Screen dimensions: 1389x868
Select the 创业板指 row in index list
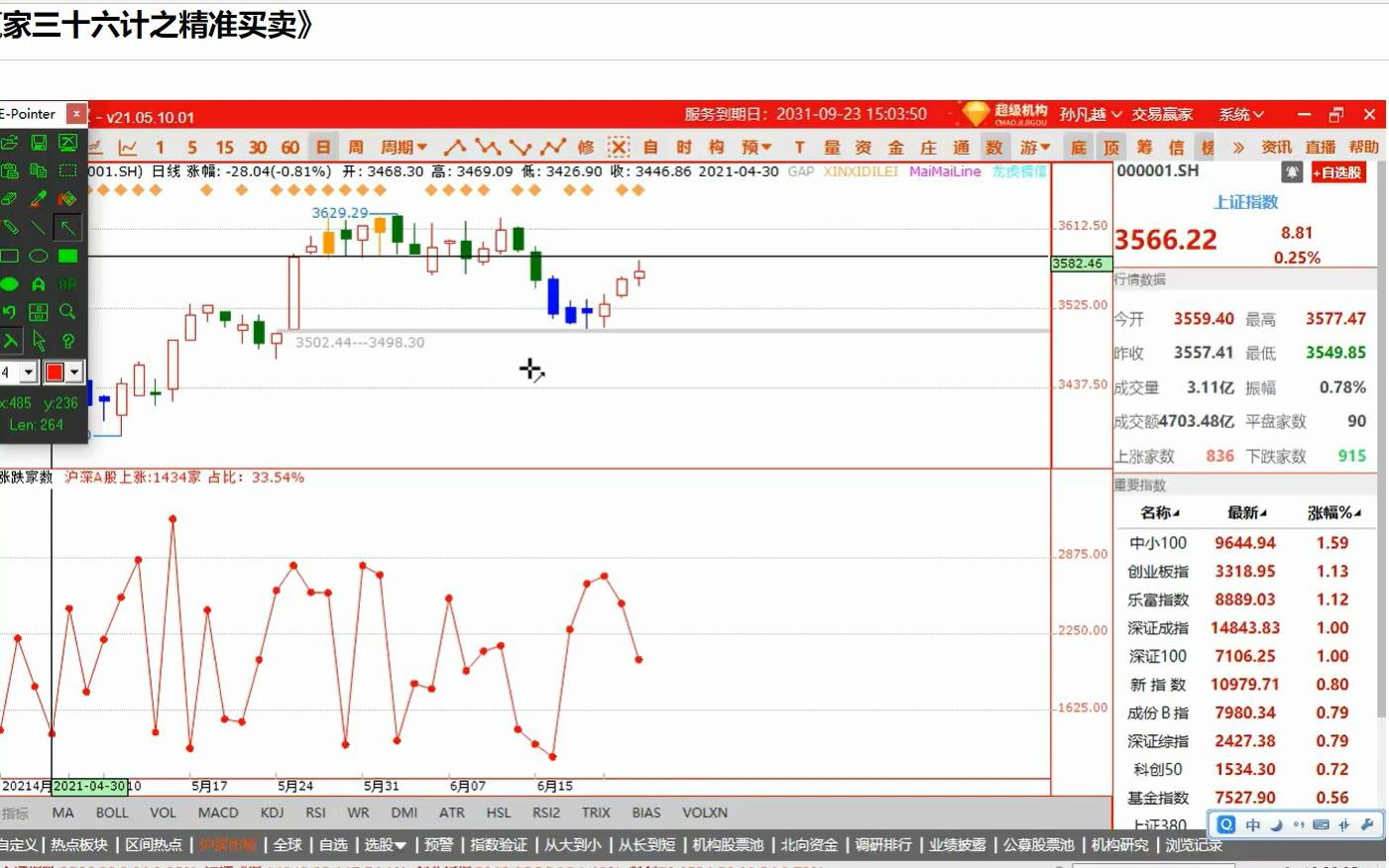pyautogui.click(x=1244, y=572)
